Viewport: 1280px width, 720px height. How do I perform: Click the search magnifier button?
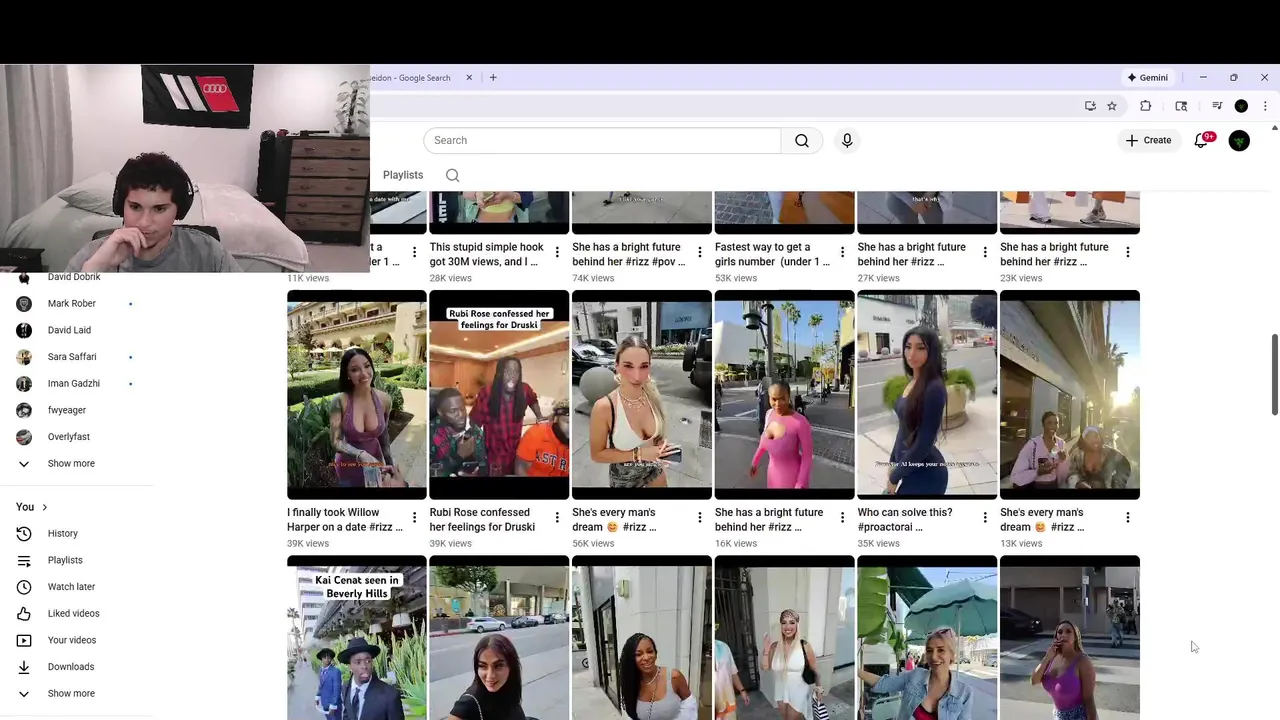801,141
